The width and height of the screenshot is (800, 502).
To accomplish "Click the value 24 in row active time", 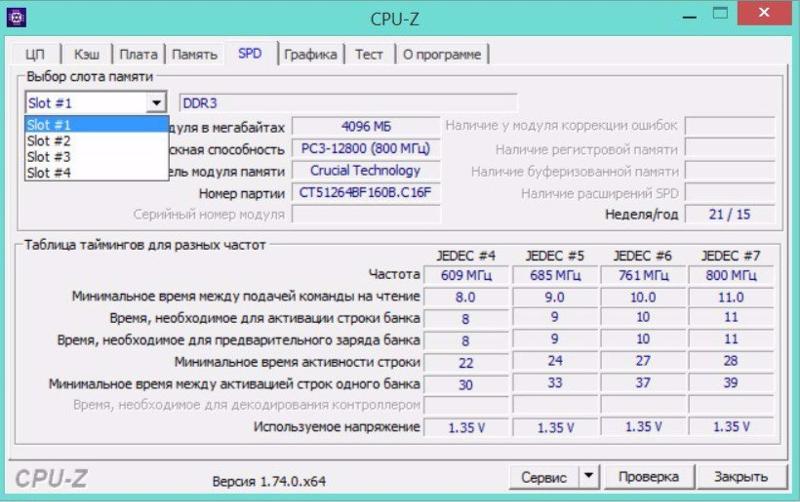I will point(555,361).
